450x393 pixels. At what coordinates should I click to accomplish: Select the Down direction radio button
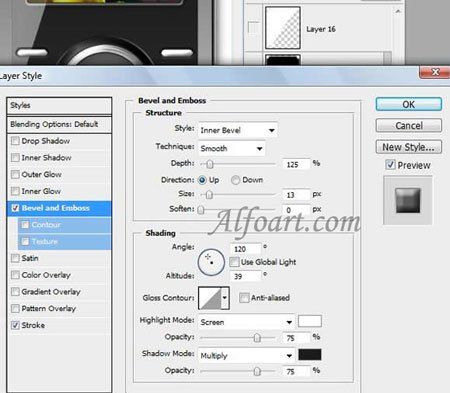coord(235,180)
